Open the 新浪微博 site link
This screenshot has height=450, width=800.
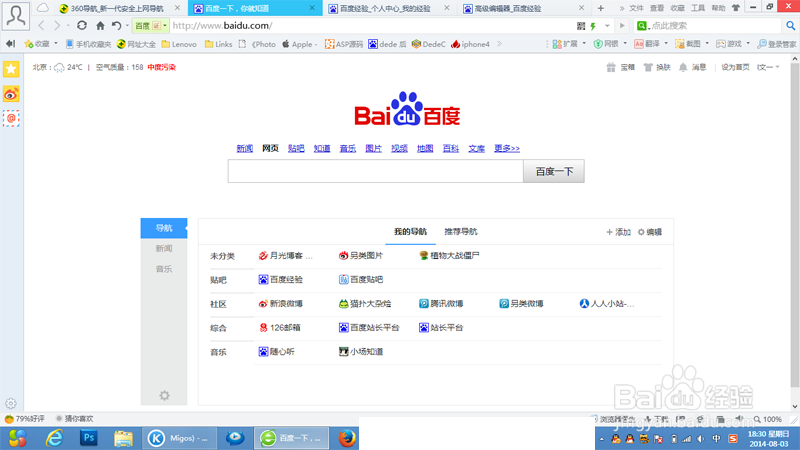(x=281, y=304)
